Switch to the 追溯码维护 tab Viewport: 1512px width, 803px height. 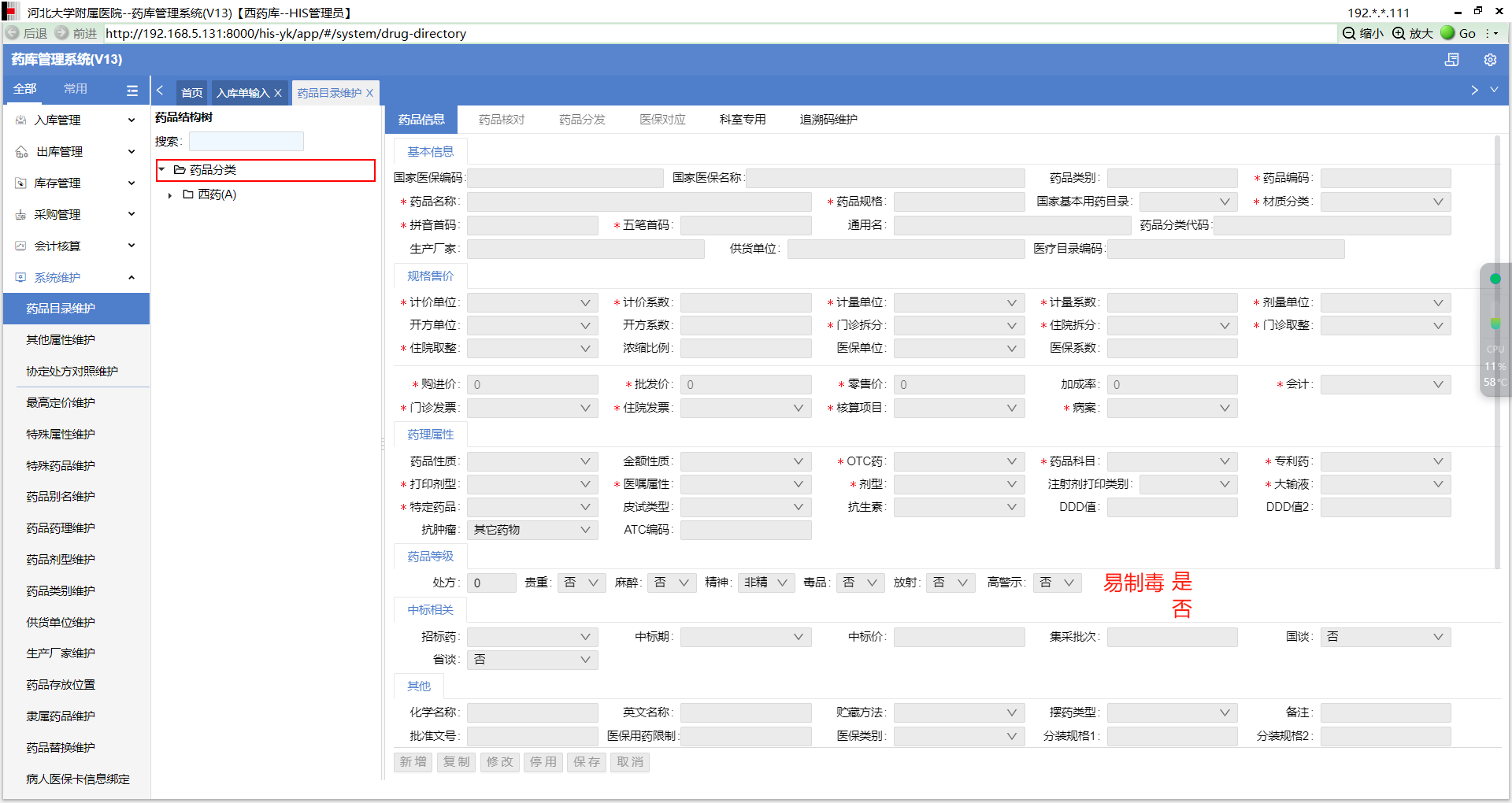pyautogui.click(x=828, y=120)
